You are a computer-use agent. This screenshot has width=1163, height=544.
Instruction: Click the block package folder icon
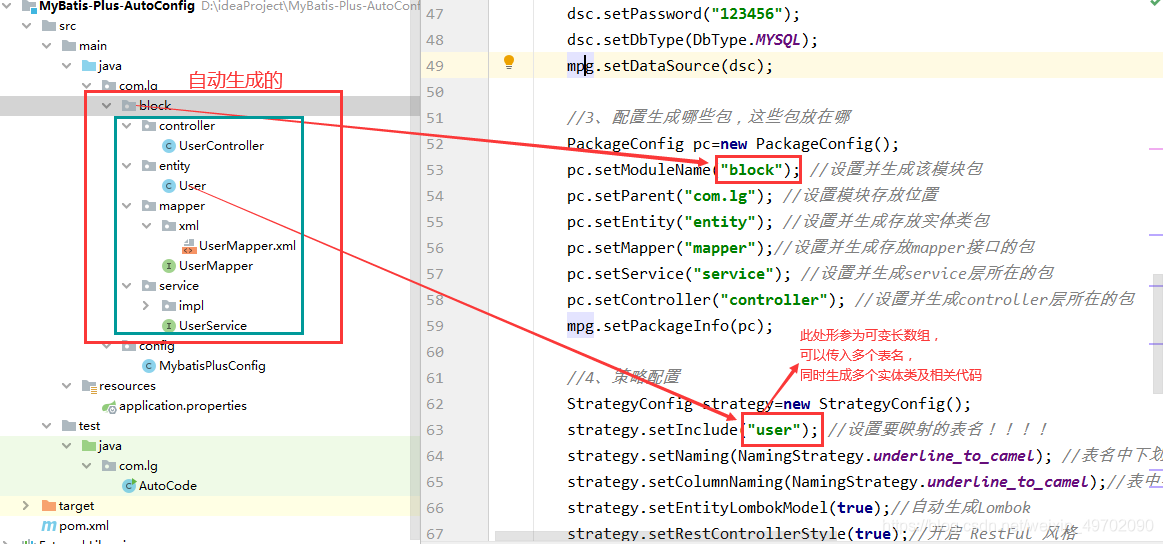tap(128, 105)
